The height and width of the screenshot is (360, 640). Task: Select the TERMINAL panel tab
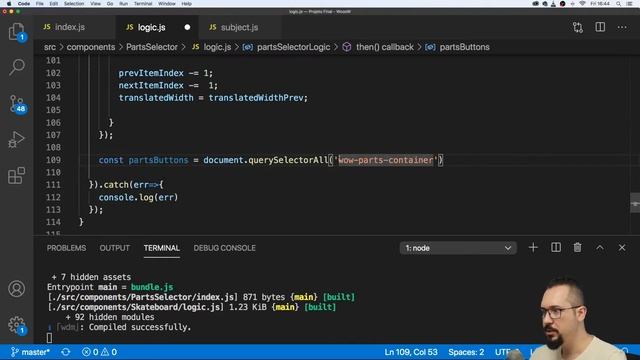[x=162, y=248]
